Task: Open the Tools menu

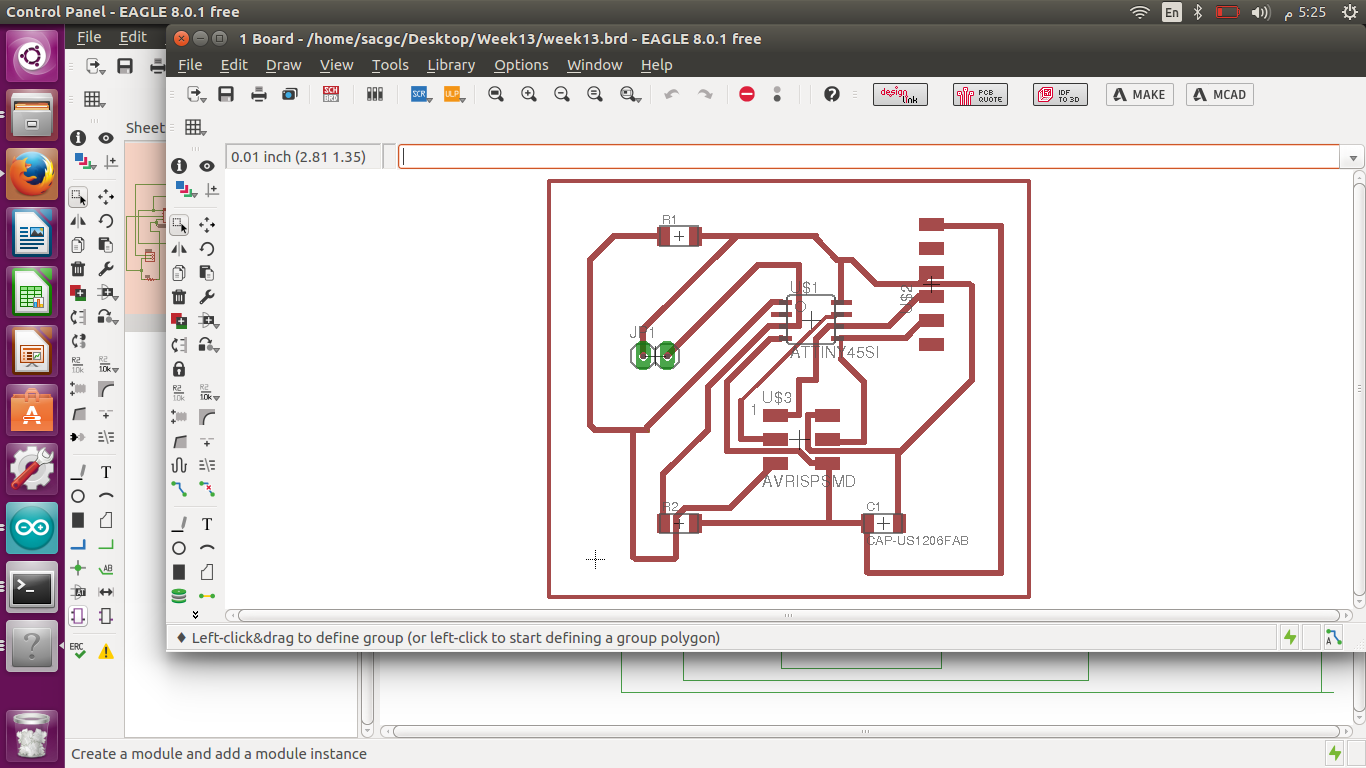Action: [390, 65]
